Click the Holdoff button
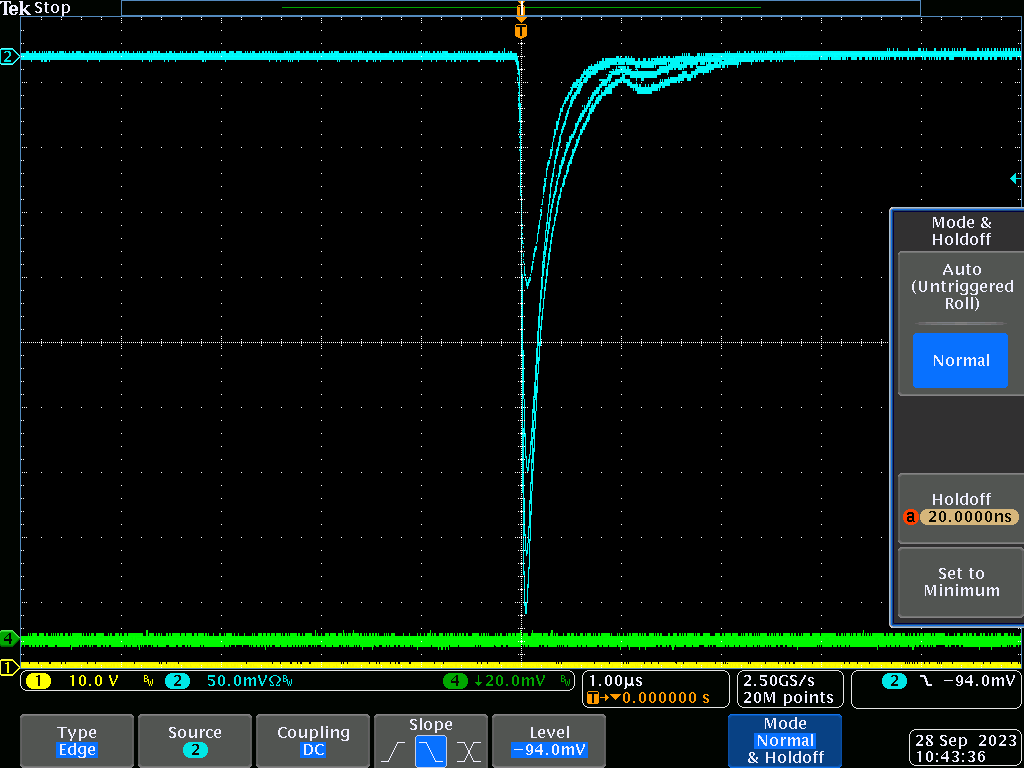This screenshot has width=1024, height=768. tap(960, 499)
